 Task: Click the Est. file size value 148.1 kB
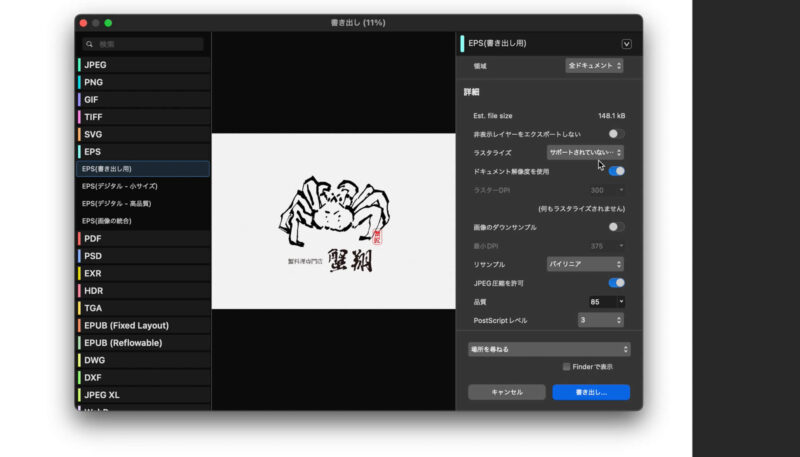click(x=612, y=116)
